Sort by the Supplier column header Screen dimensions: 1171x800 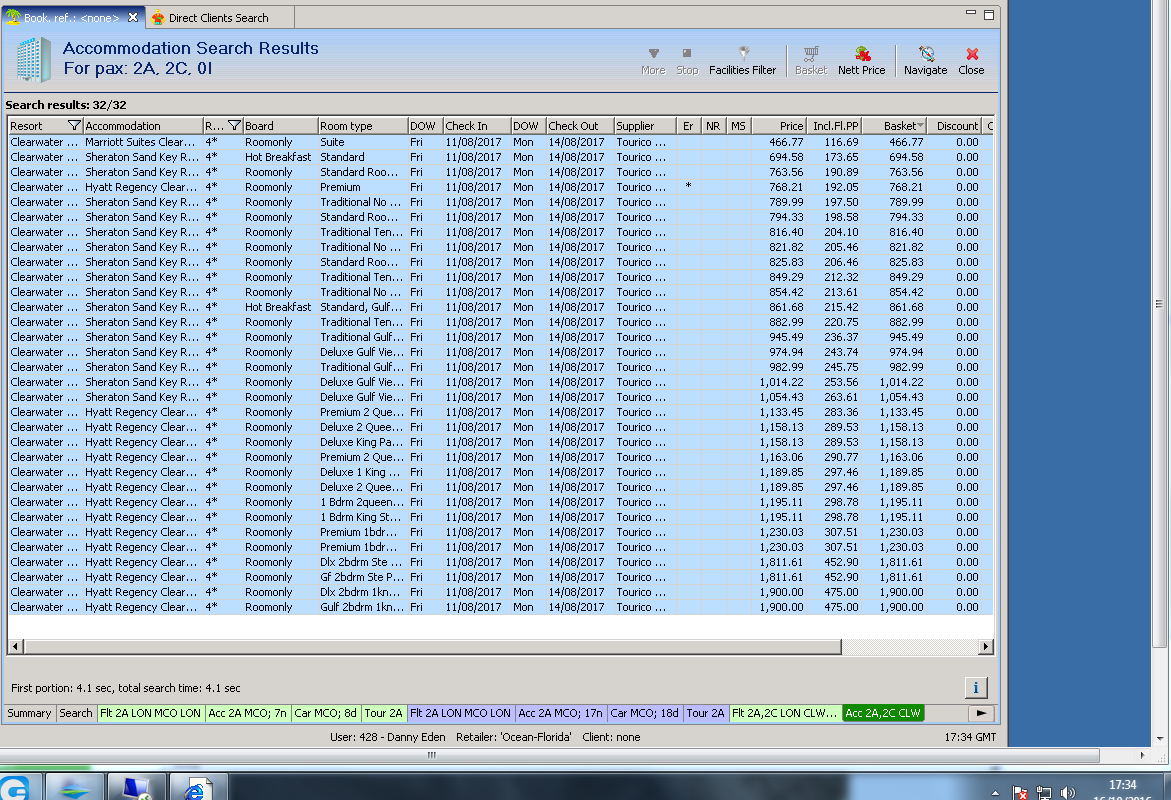(x=644, y=125)
